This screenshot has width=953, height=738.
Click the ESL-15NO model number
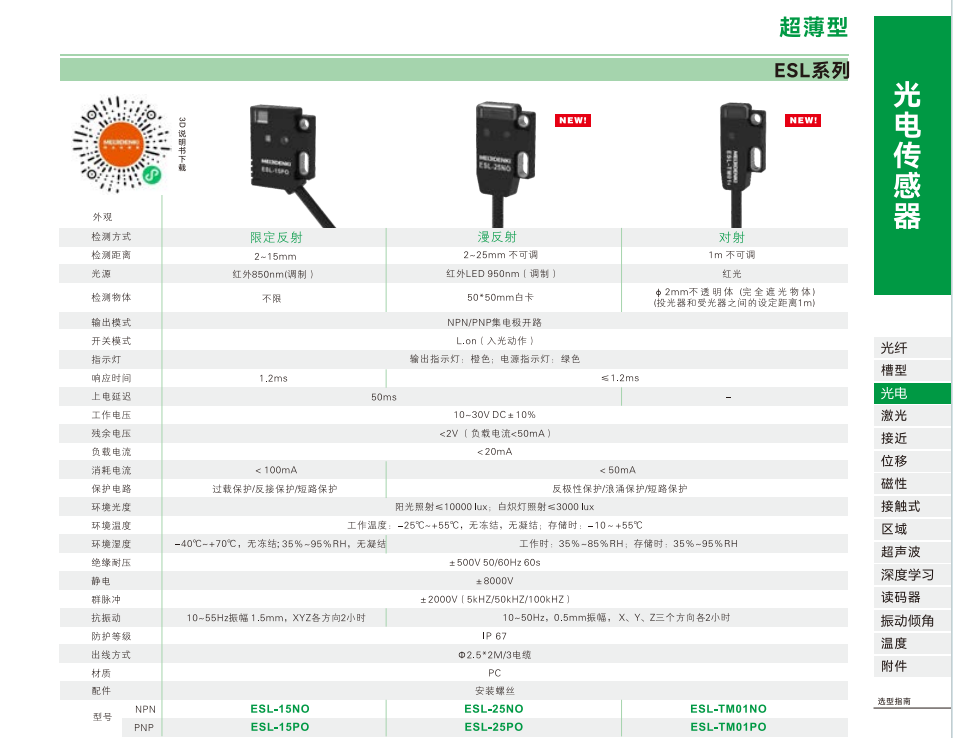click(x=280, y=709)
